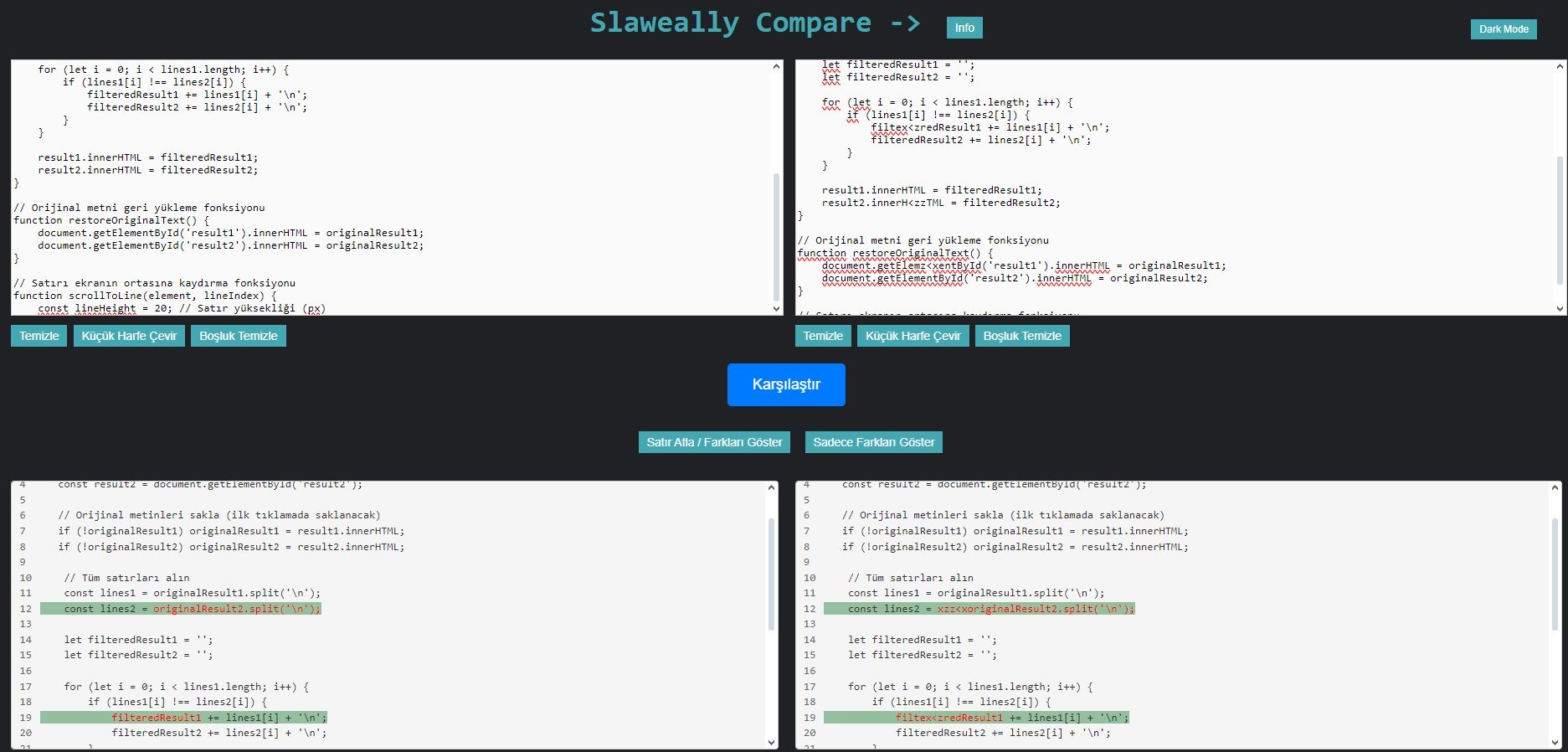This screenshot has width=1568, height=752.
Task: Click up arrow of left input scrollbar
Action: (x=777, y=66)
